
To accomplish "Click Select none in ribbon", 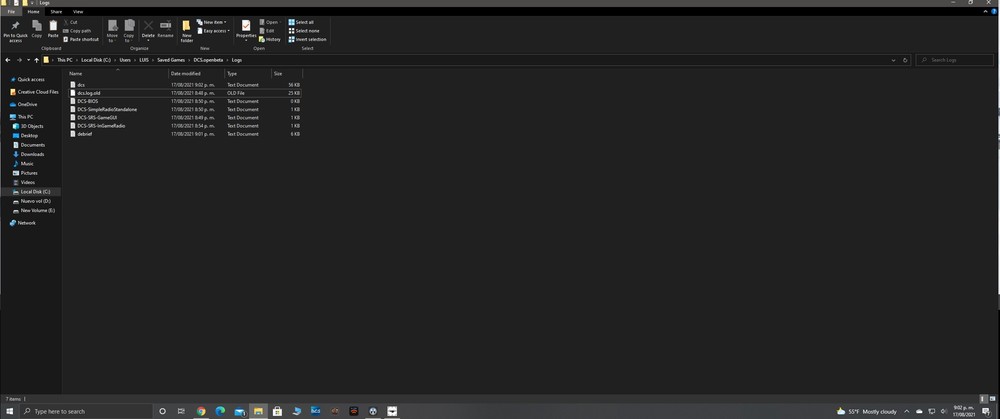I will [x=304, y=31].
